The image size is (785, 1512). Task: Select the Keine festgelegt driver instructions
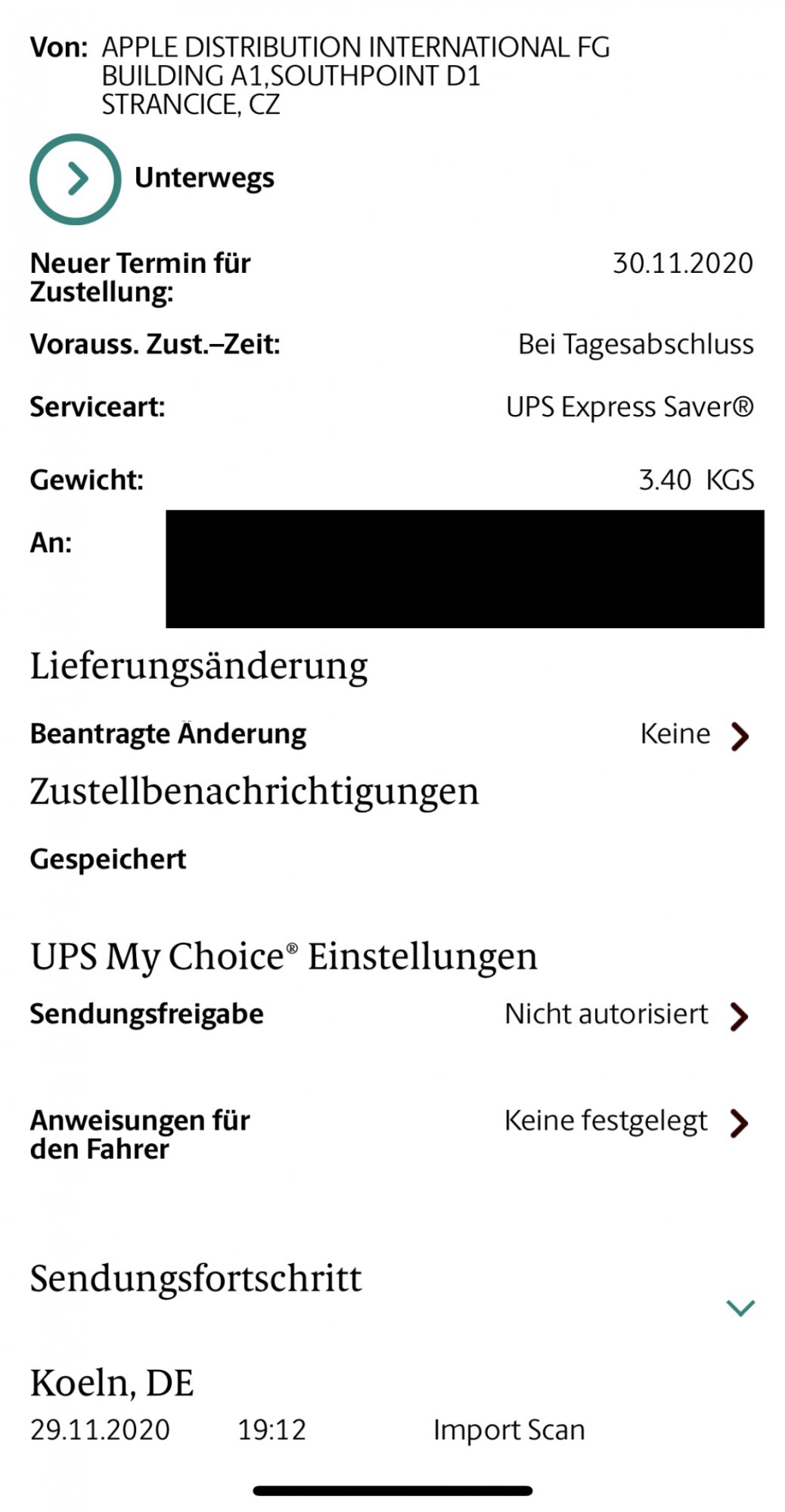[x=607, y=1121]
